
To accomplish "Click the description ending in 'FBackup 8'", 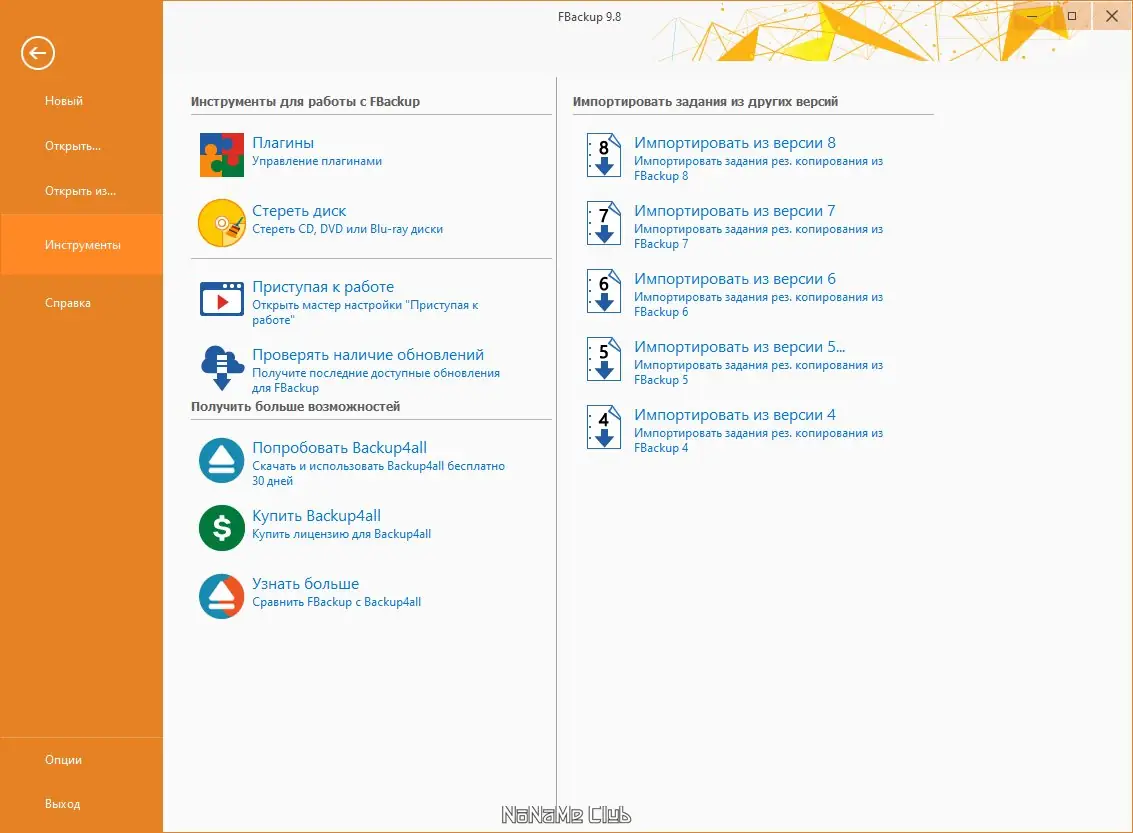I will (x=759, y=168).
